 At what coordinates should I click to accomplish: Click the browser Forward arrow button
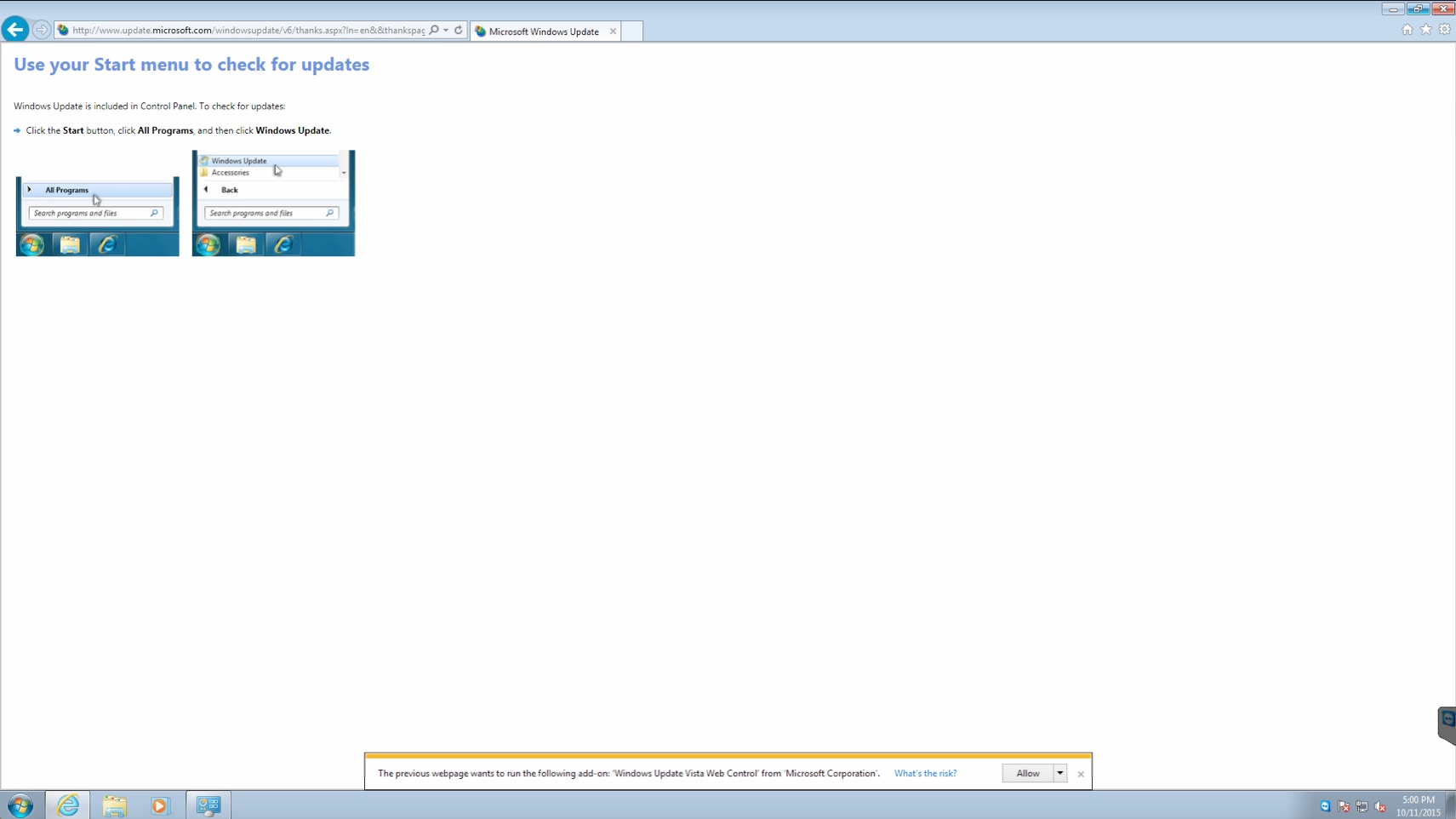click(x=41, y=30)
